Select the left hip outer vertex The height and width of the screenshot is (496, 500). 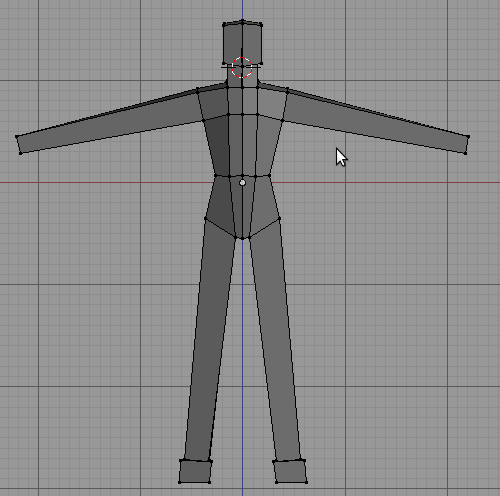(205, 218)
